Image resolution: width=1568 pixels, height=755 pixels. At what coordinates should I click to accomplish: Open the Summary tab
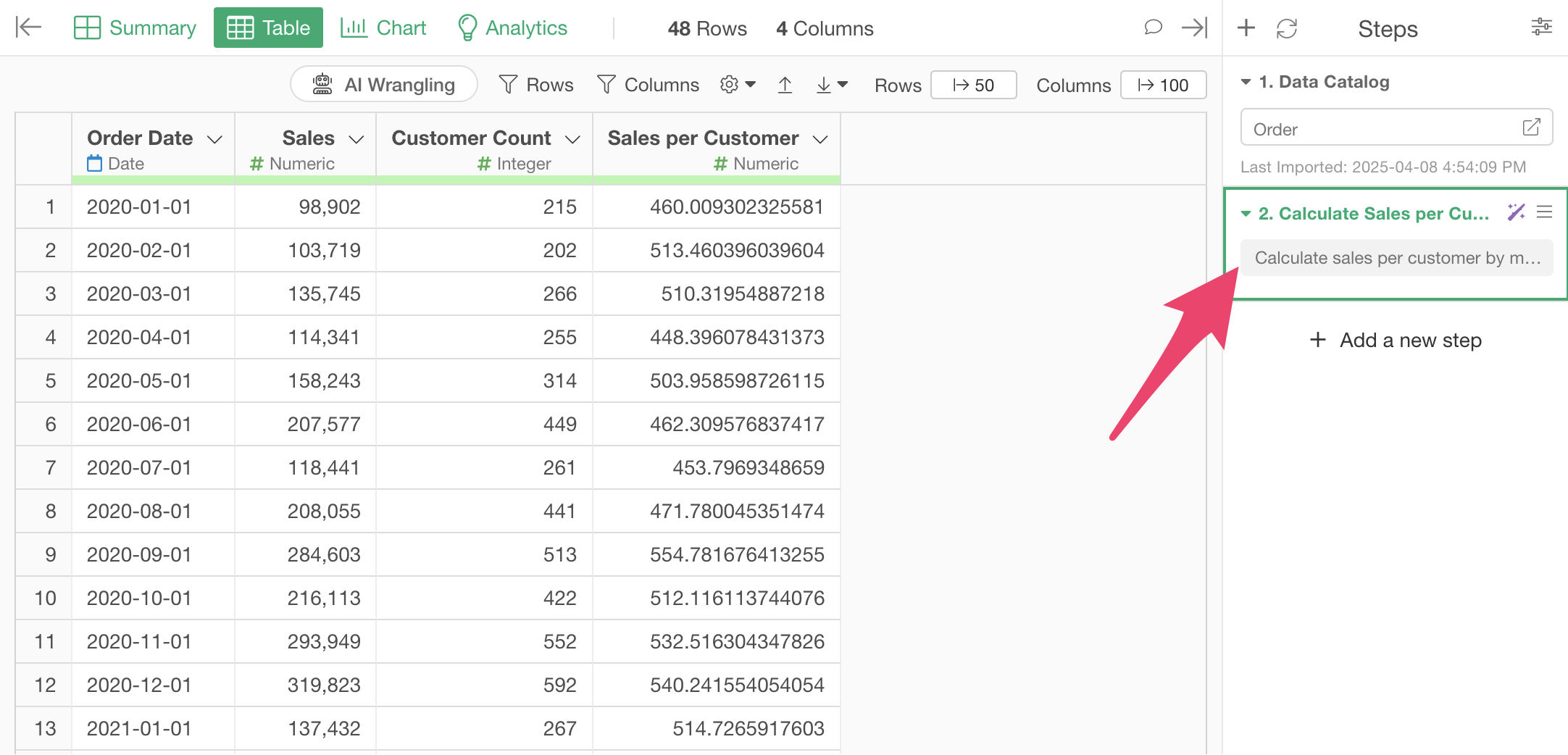(x=135, y=28)
